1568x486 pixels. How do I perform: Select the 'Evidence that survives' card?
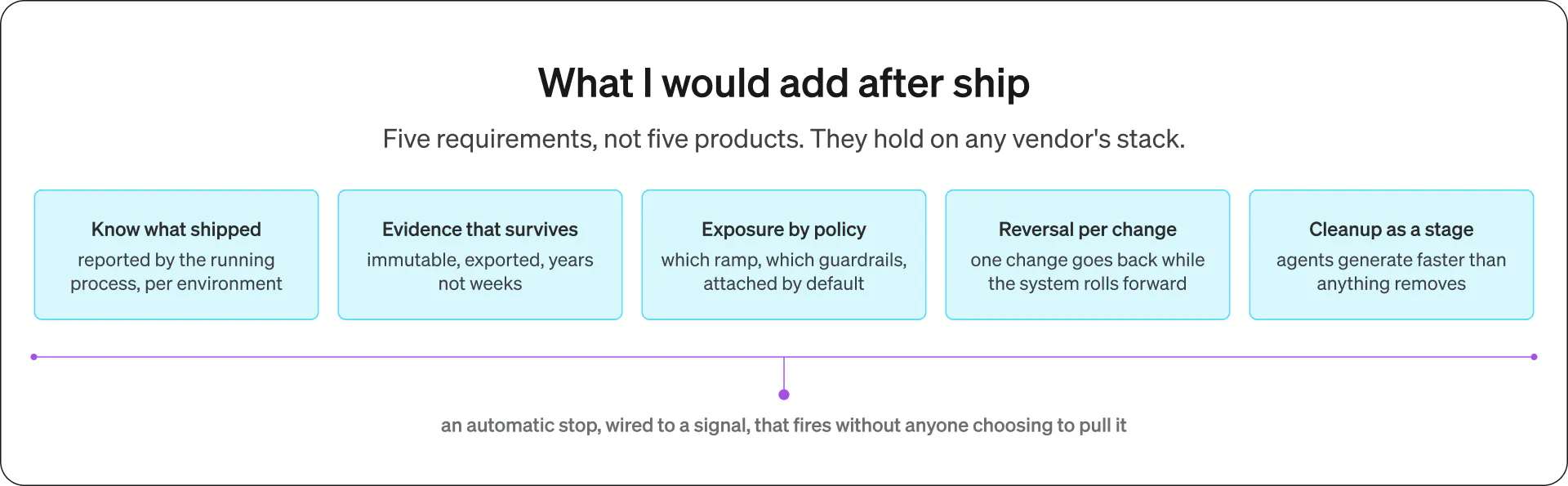pos(480,255)
